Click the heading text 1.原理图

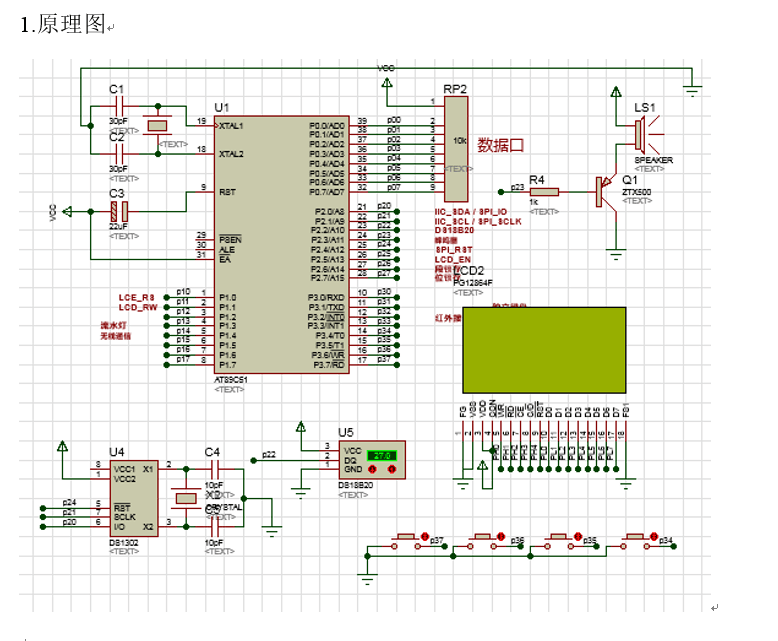click(x=63, y=24)
